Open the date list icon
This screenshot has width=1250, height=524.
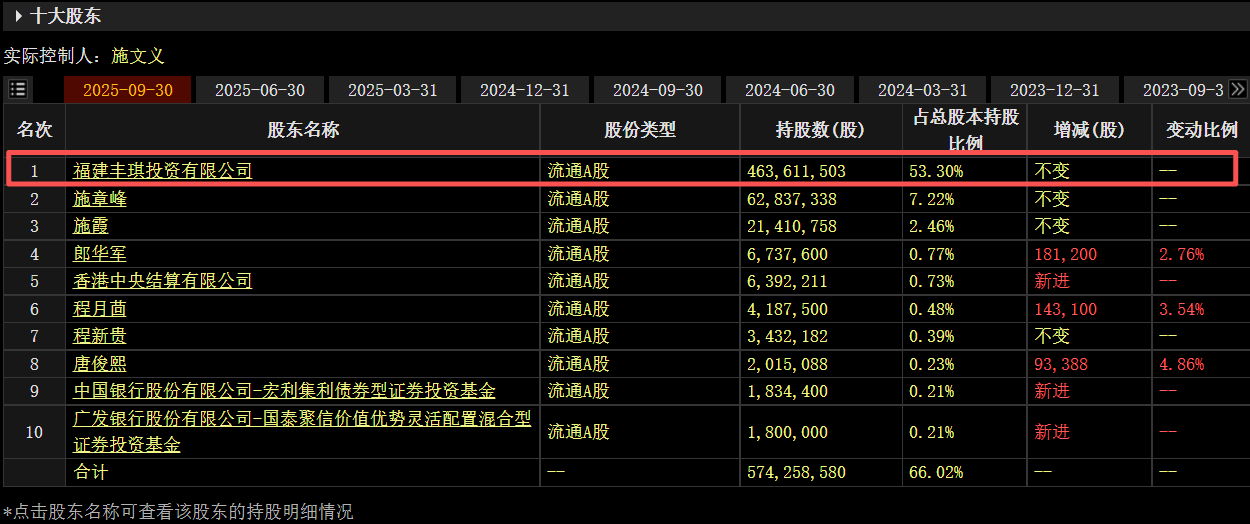coord(18,89)
